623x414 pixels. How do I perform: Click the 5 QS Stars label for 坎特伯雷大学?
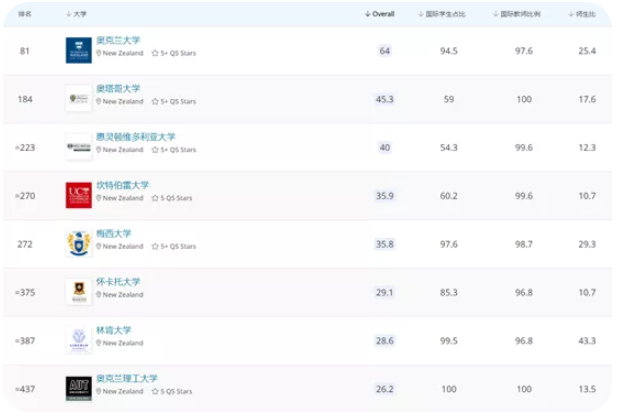point(176,198)
